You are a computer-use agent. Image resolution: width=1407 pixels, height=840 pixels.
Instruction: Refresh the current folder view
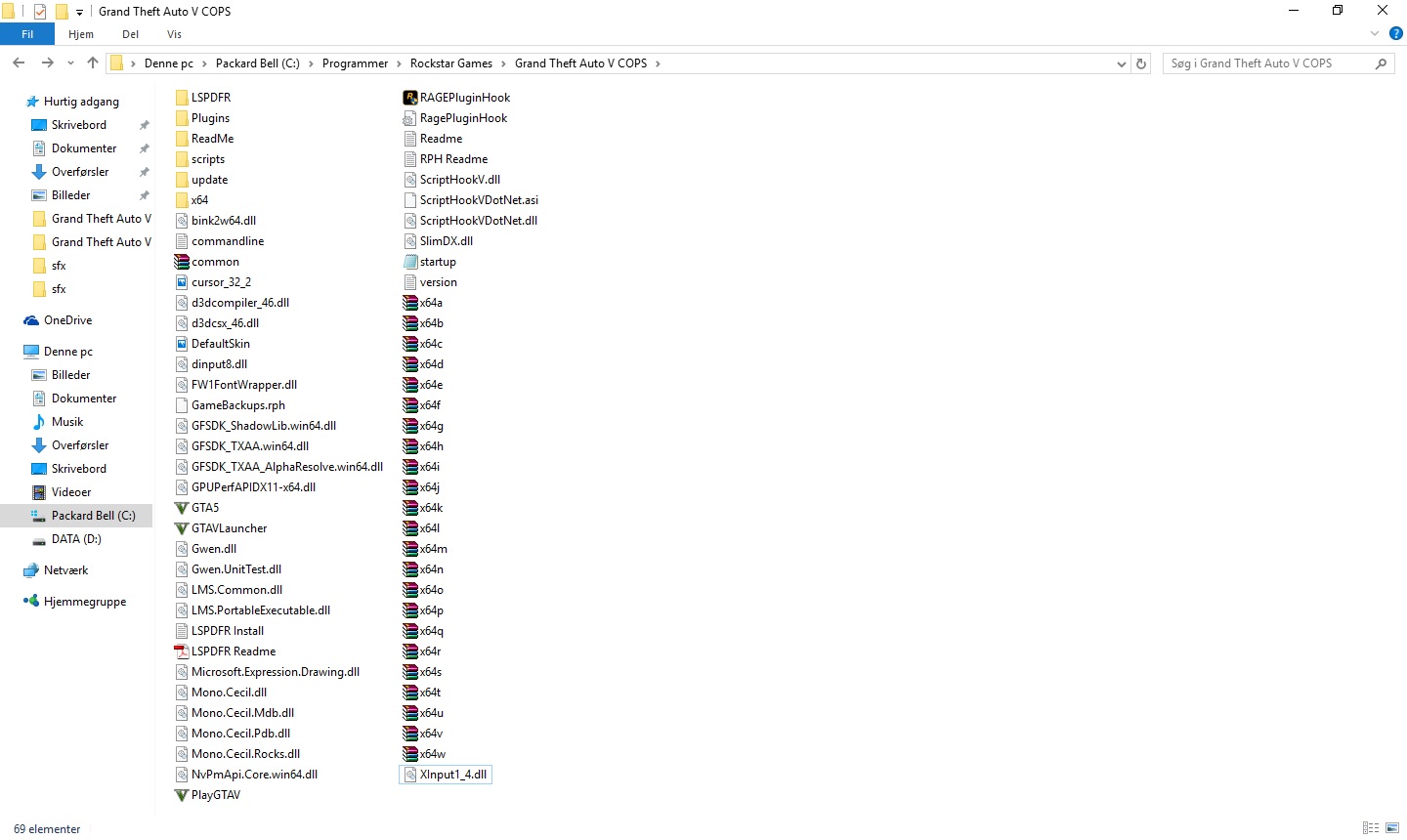pos(1140,63)
